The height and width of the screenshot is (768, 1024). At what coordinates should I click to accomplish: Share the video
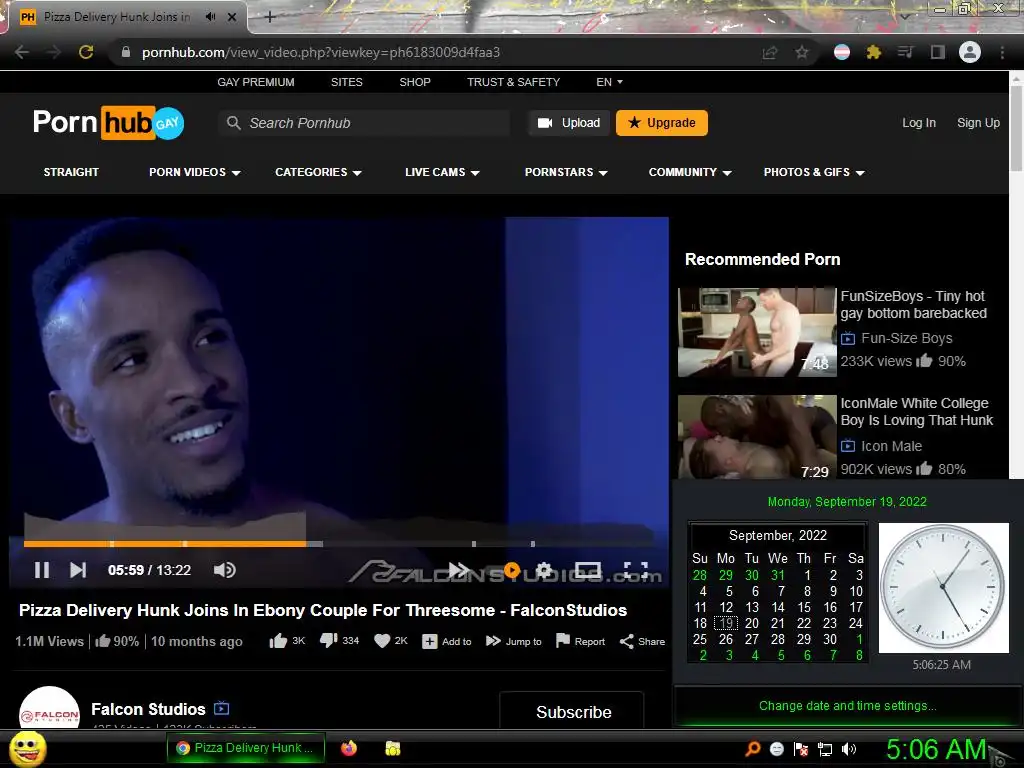coord(643,641)
